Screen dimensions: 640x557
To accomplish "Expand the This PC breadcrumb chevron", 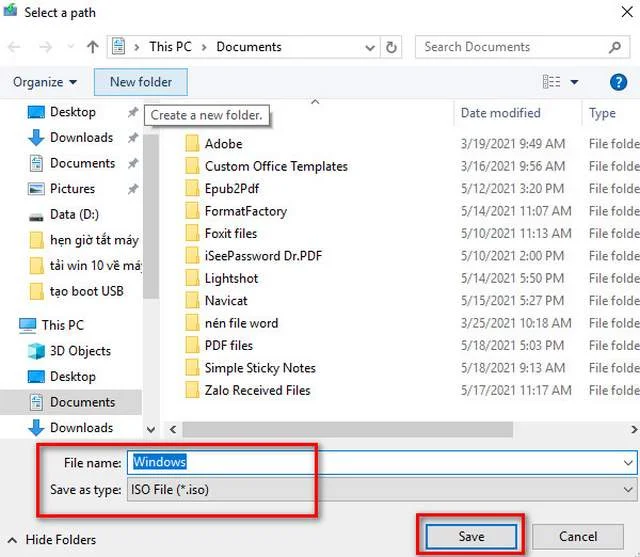I will [x=204, y=47].
